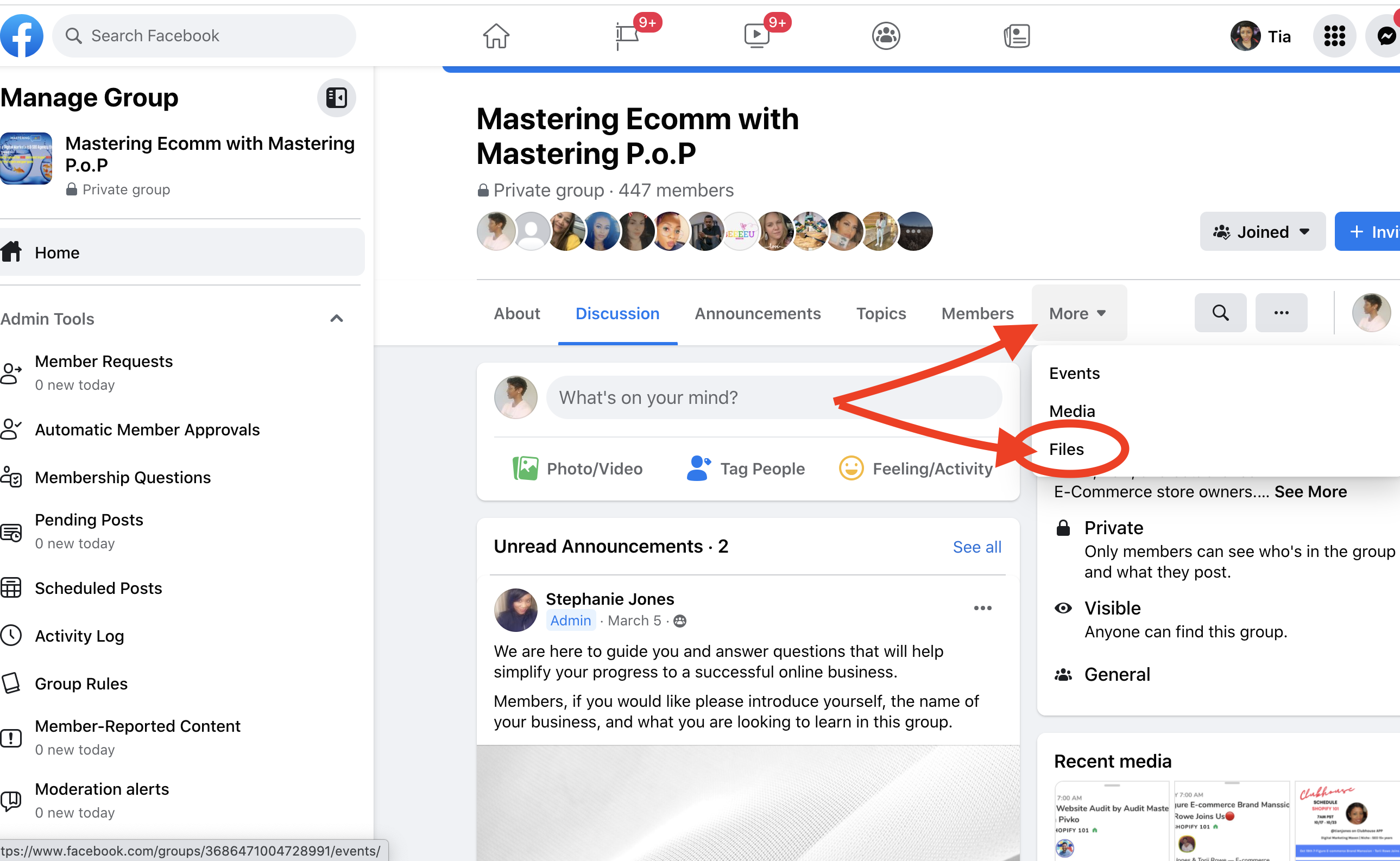The image size is (1400, 861).
Task: Select Events from the More menu
Action: 1075,373
